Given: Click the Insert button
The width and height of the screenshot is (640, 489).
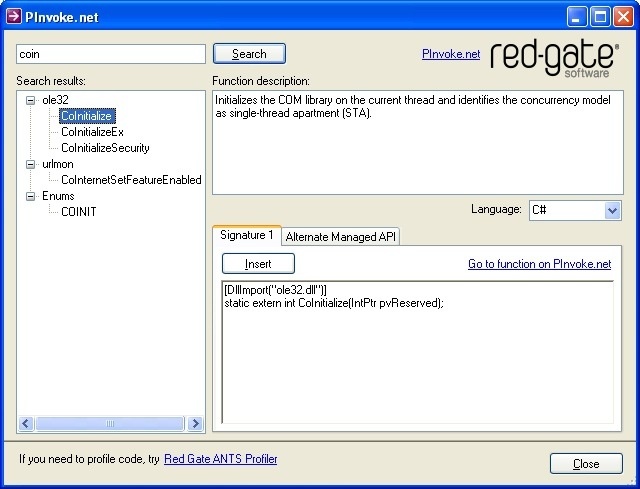Looking at the screenshot, I should (x=258, y=264).
